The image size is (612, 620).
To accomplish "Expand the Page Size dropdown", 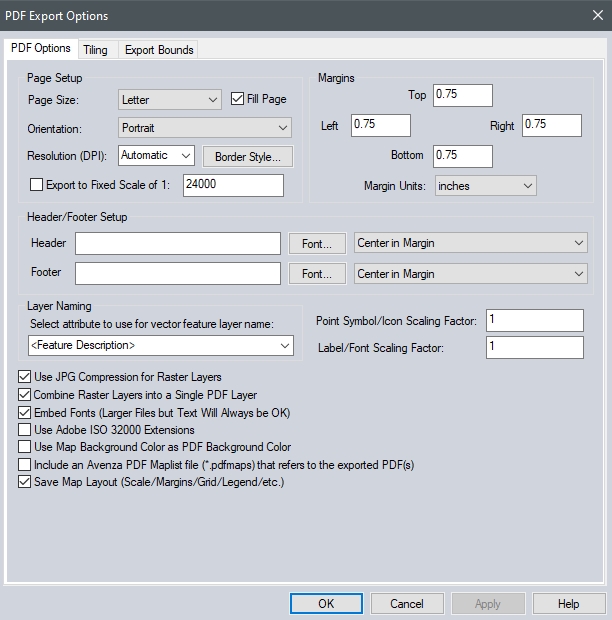I will (x=170, y=99).
